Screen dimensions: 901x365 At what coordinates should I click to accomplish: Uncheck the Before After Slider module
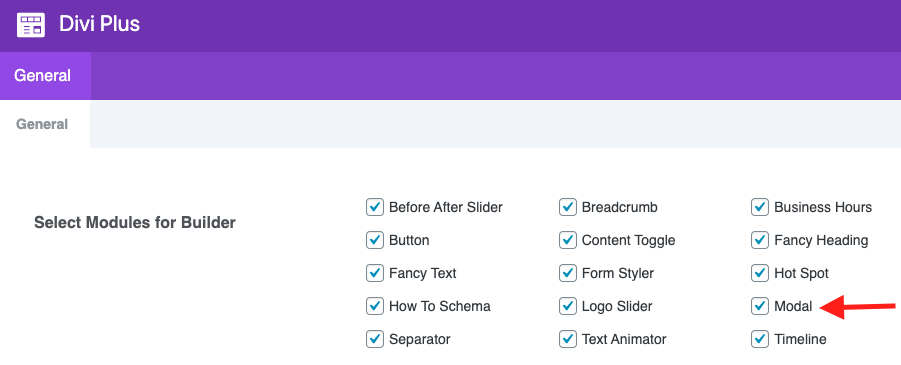click(375, 207)
